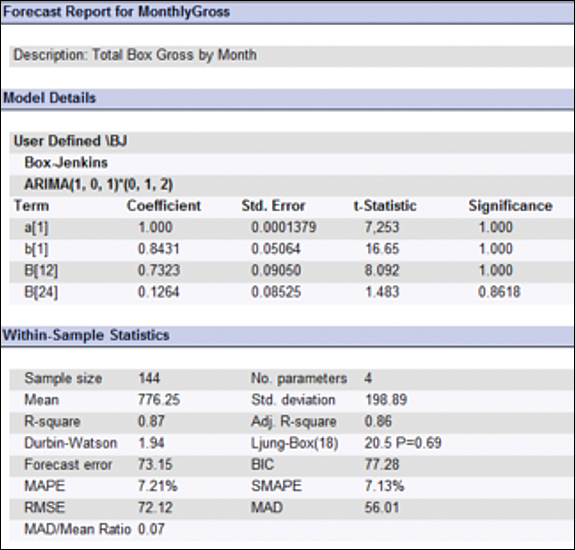Image resolution: width=575 pixels, height=550 pixels.
Task: Click the MAPE value 7.21%
Action: point(158,486)
